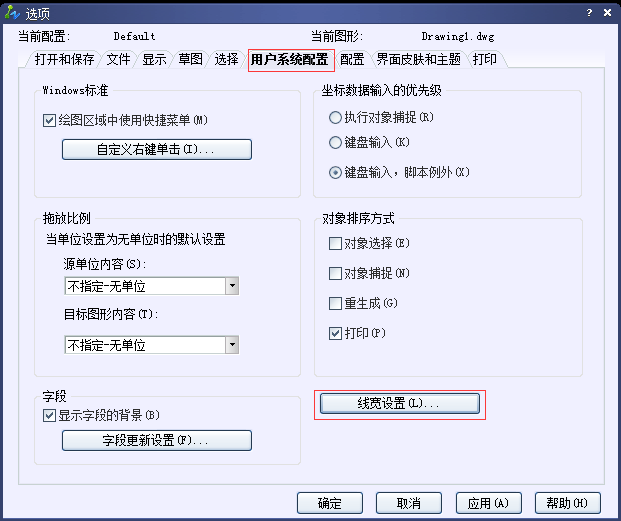This screenshot has width=621, height=521.
Task: Open the 显示 tab
Action: coord(154,60)
